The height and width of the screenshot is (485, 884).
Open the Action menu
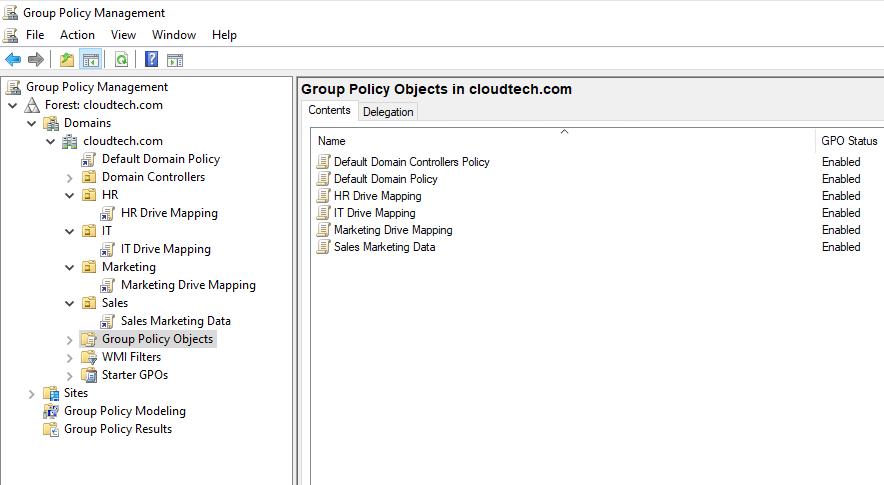pos(77,35)
